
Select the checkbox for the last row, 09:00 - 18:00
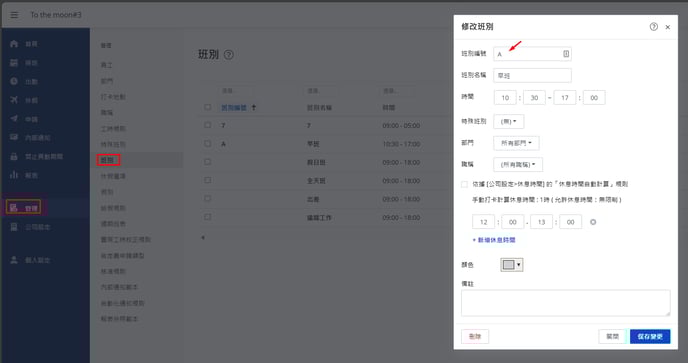click(208, 217)
